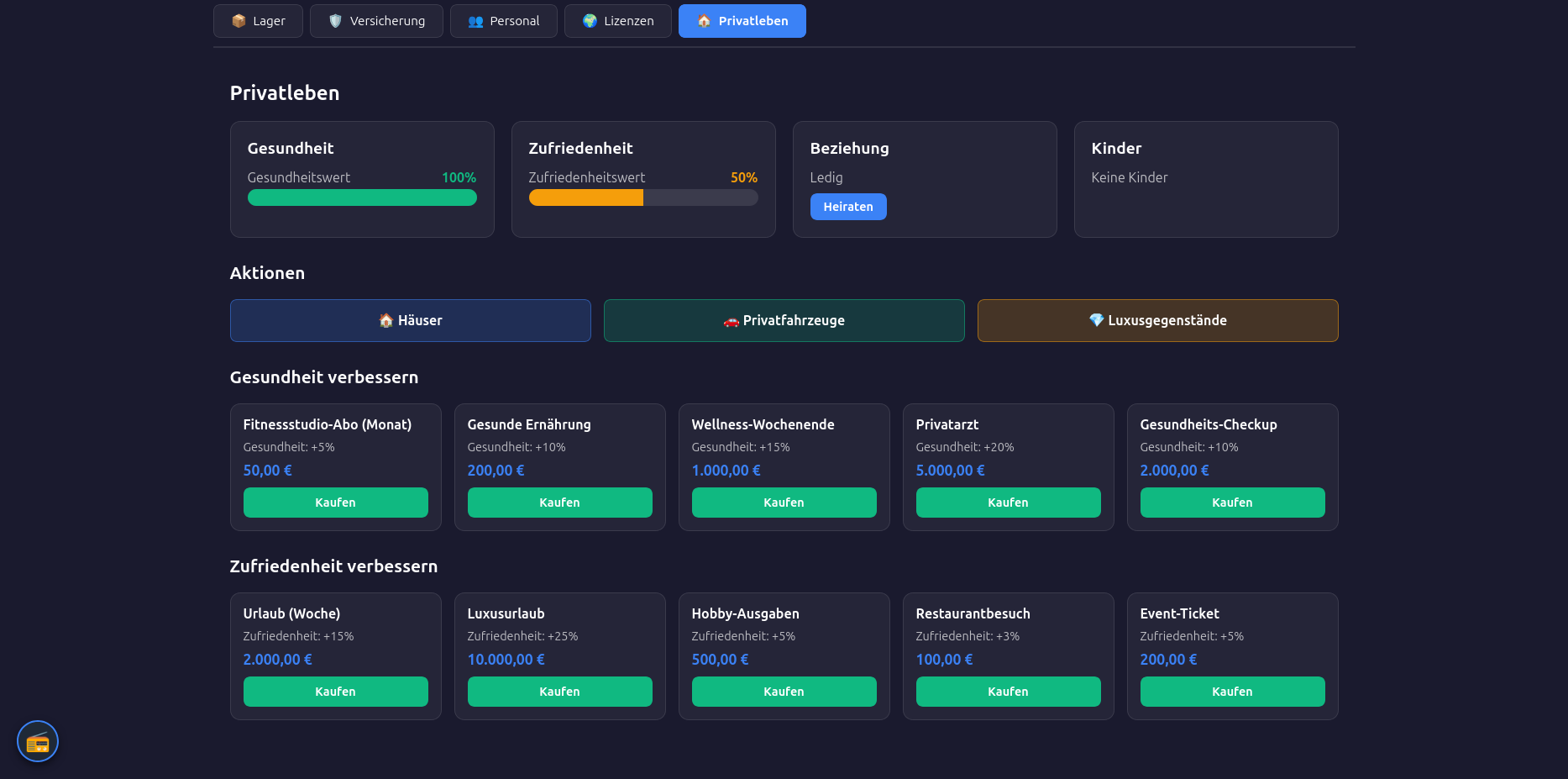
Task: Click the 200,00 € Event-Ticket price
Action: 1168,660
